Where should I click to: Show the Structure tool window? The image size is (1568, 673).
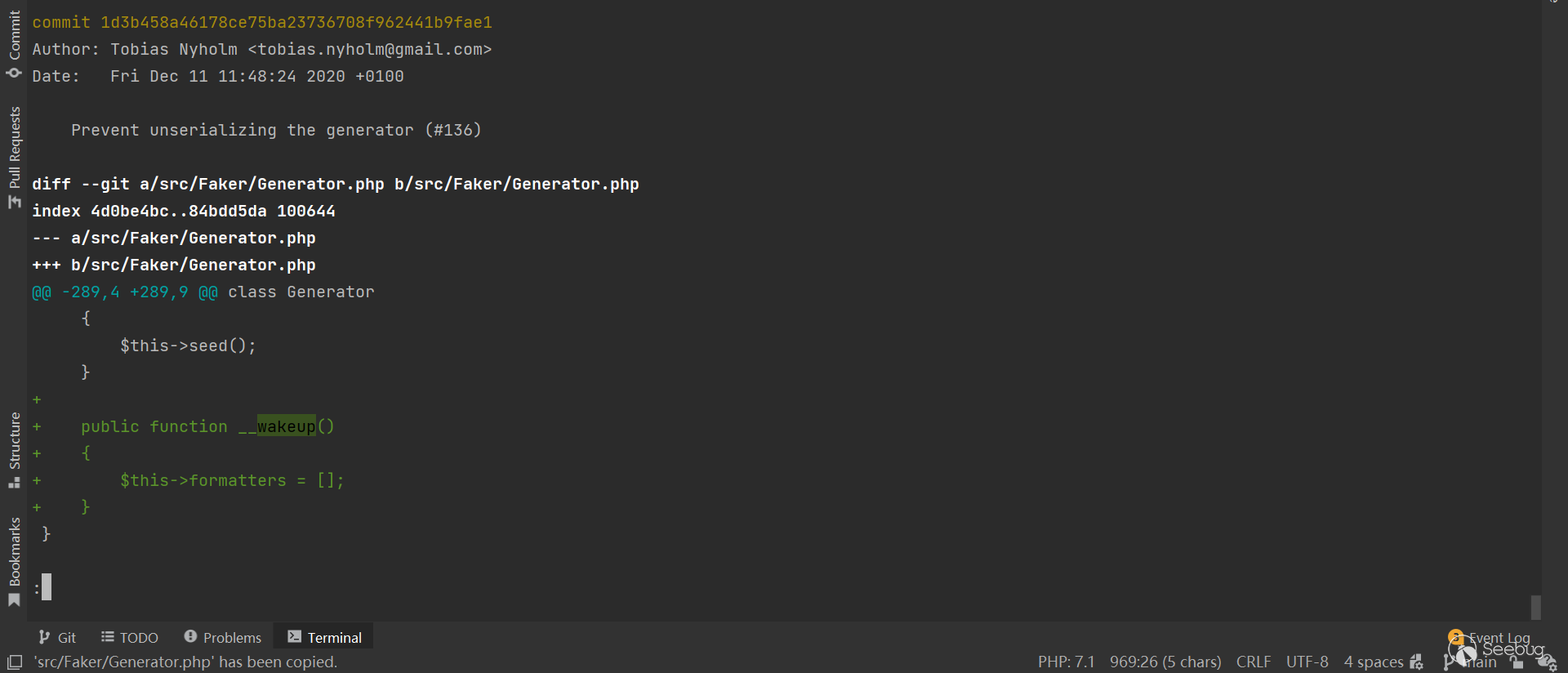click(14, 449)
